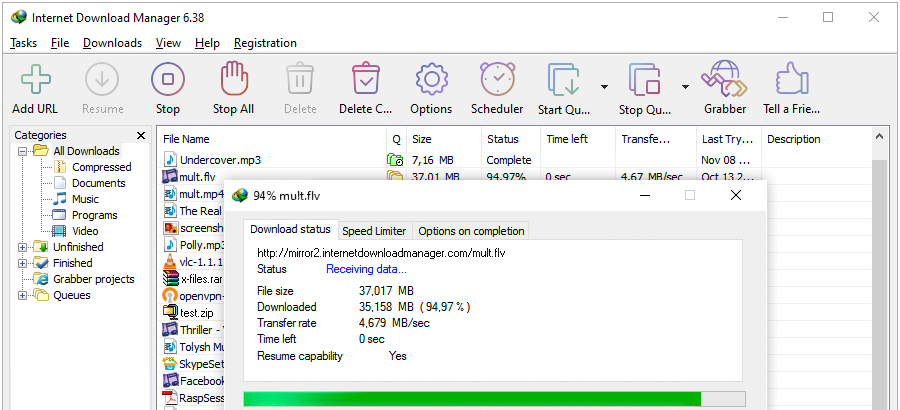Select the Programs category
Image resolution: width=900 pixels, height=410 pixels.
point(95,215)
